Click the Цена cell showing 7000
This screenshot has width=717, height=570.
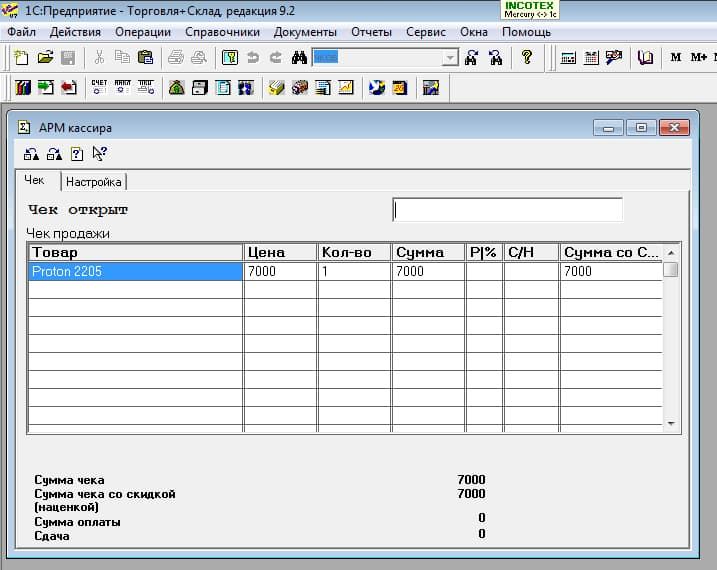click(280, 272)
